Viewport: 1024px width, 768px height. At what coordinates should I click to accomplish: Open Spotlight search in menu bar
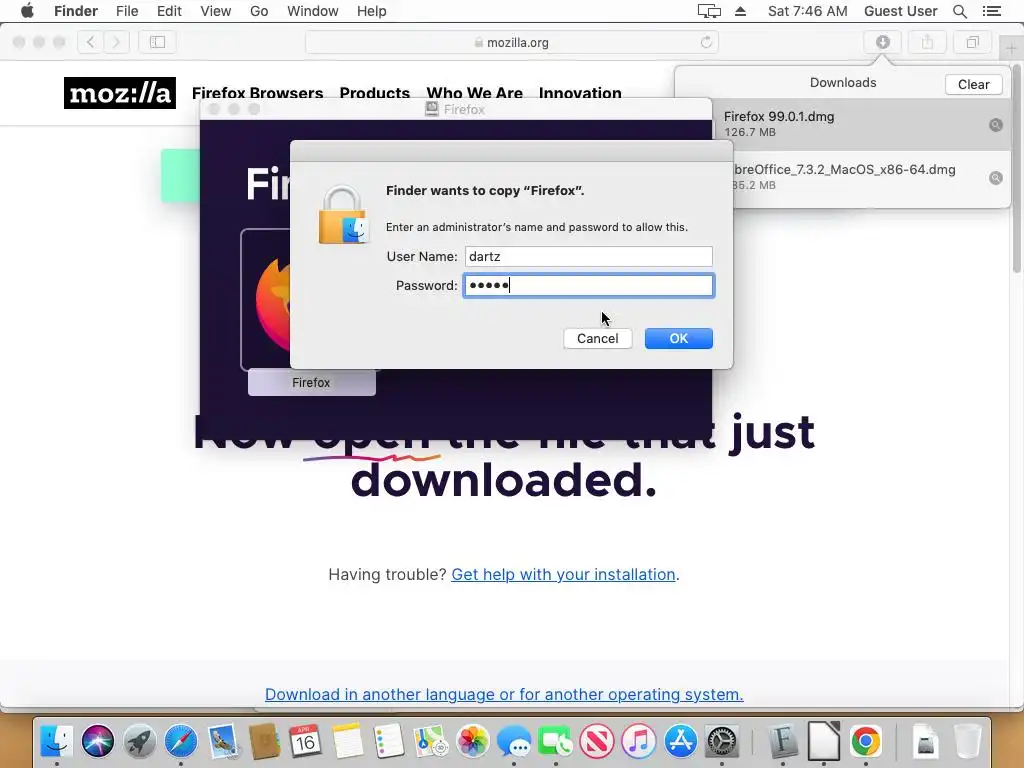point(959,11)
